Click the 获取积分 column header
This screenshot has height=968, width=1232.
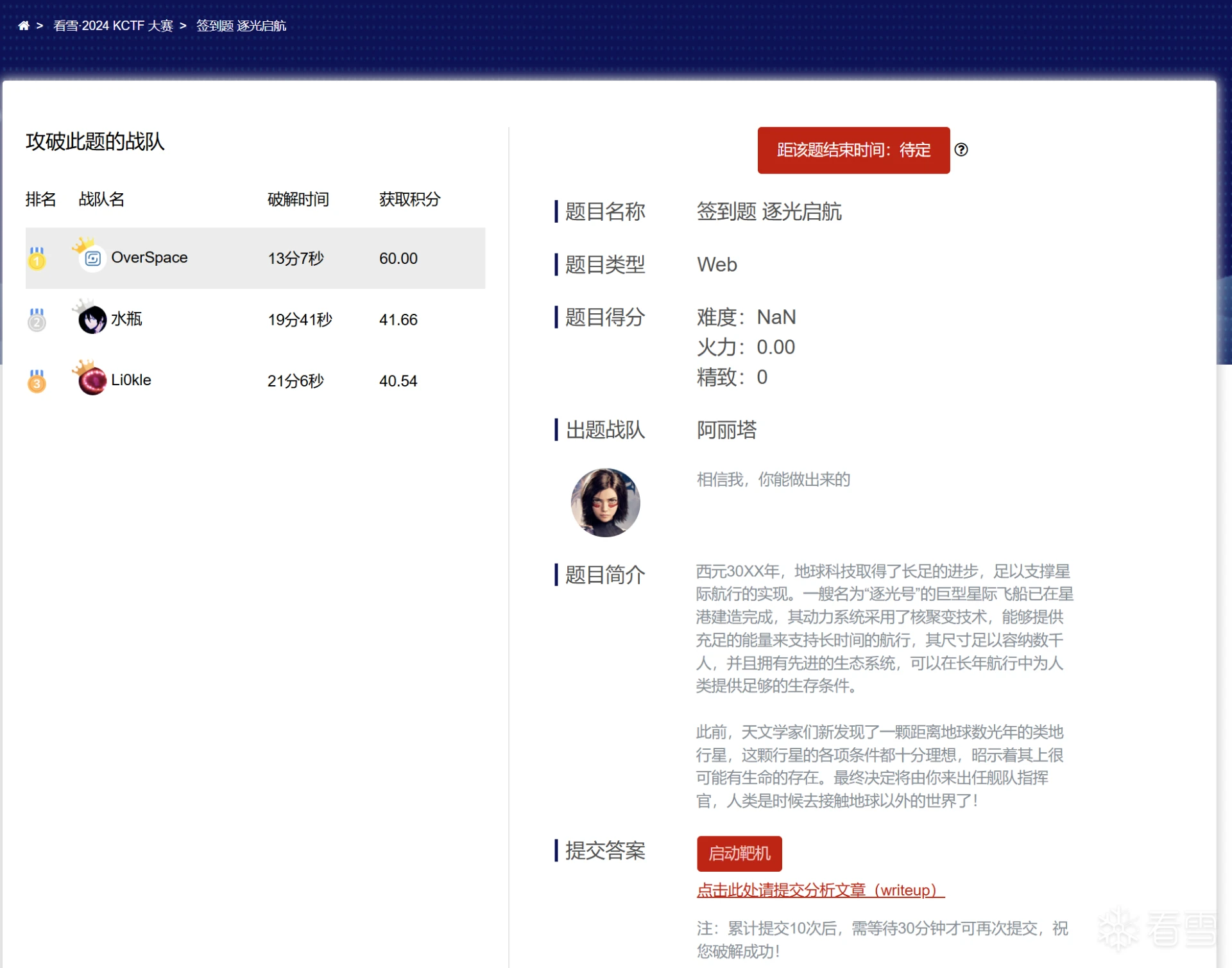pos(409,199)
